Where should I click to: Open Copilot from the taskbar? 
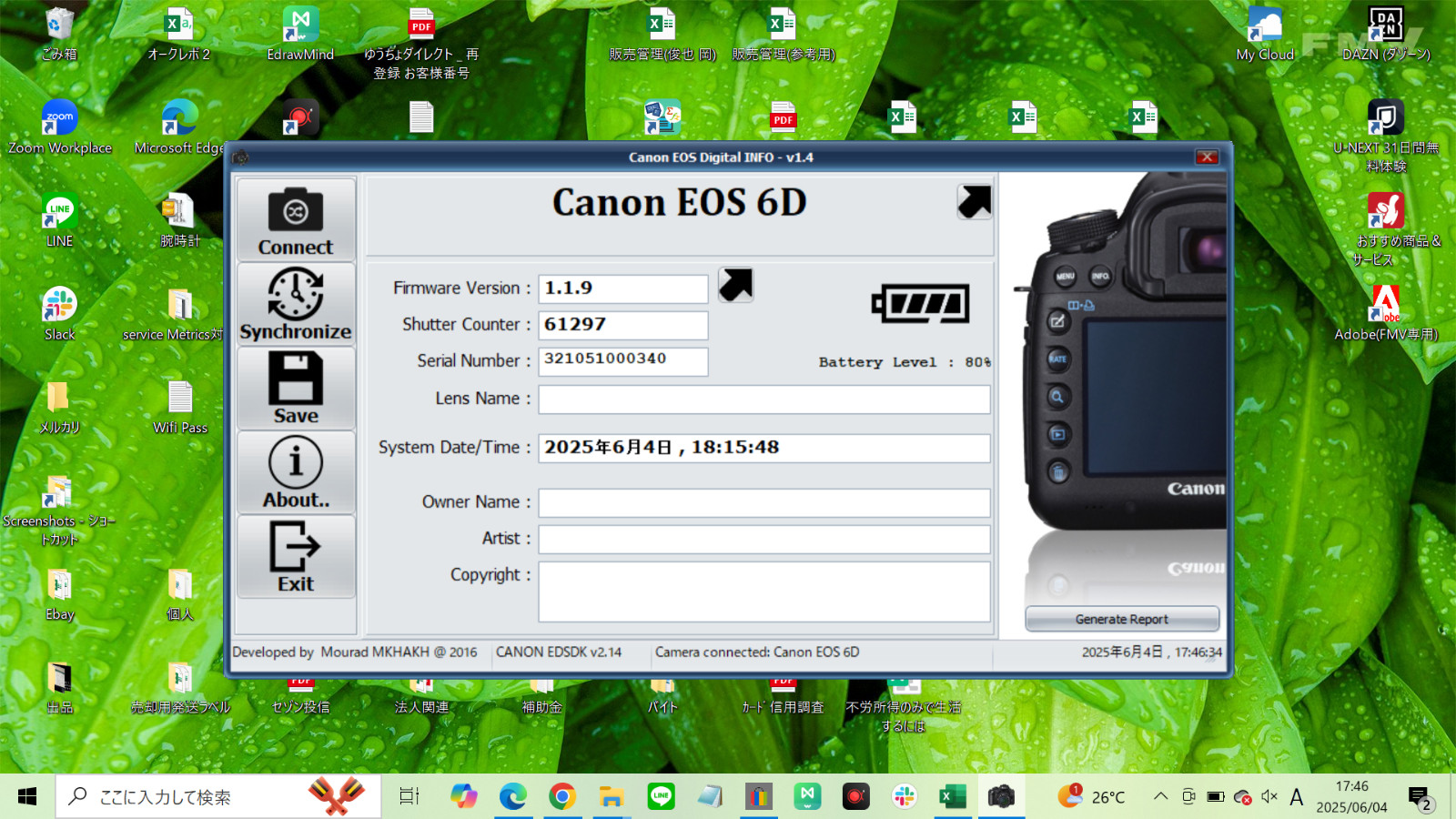[x=463, y=797]
